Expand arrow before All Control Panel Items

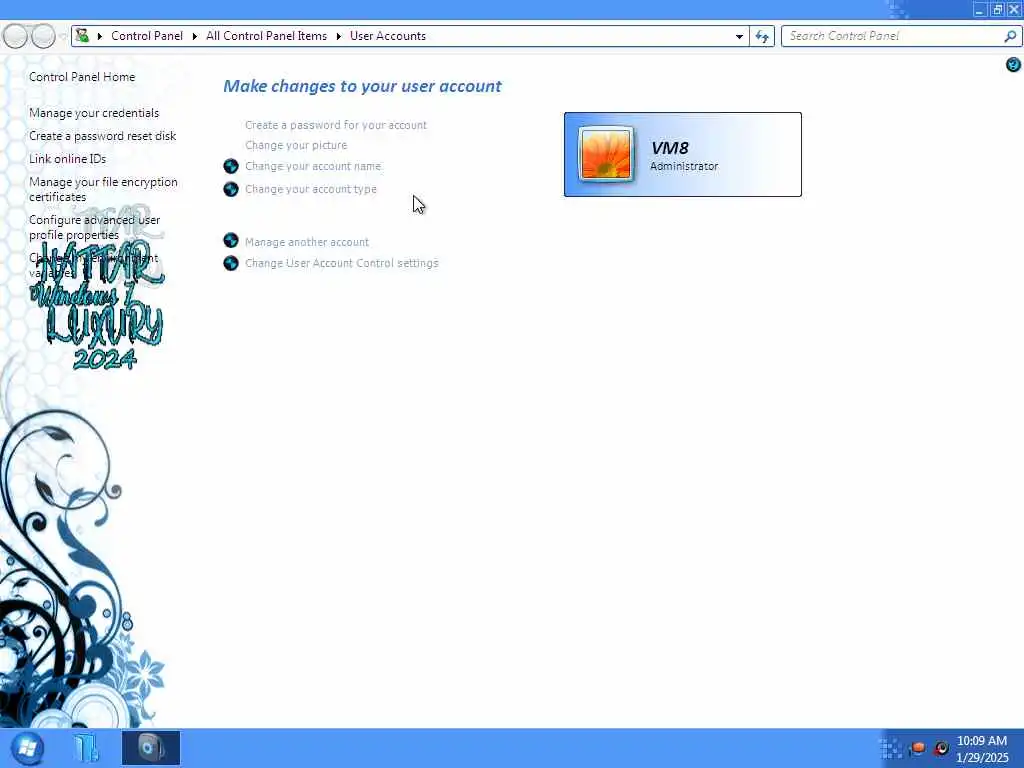195,37
